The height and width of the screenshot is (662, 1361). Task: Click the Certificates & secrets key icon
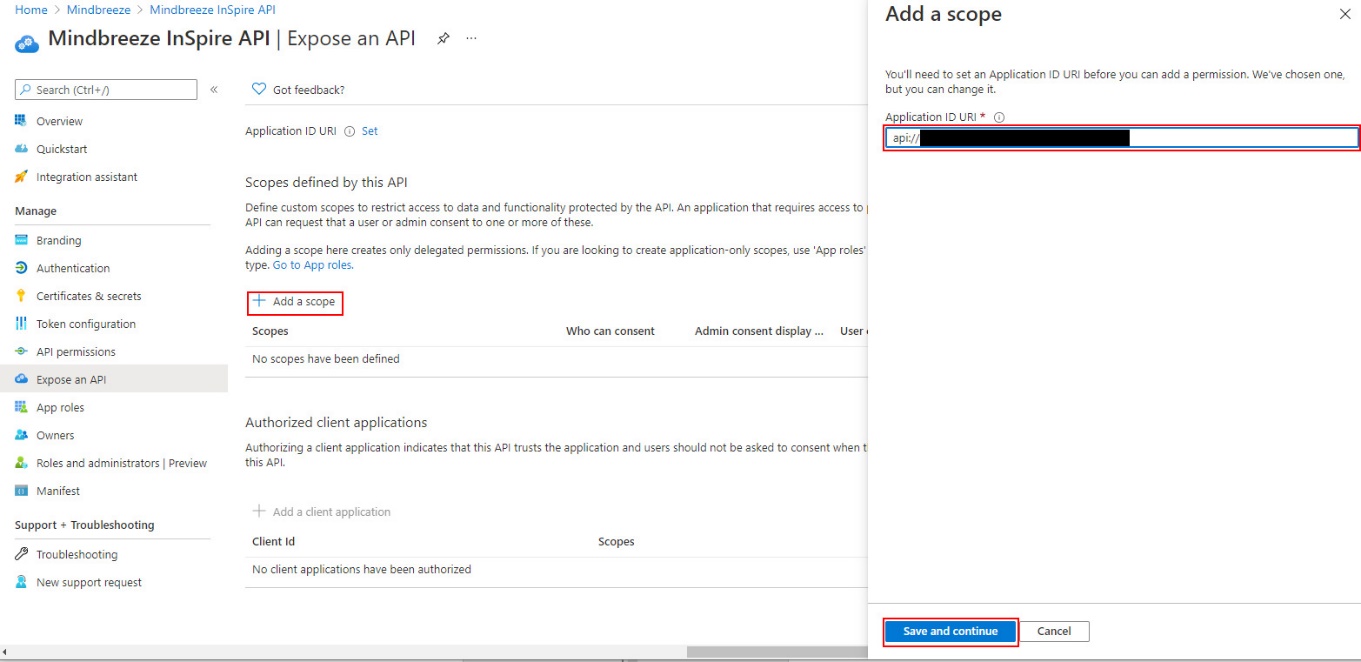[x=21, y=296]
